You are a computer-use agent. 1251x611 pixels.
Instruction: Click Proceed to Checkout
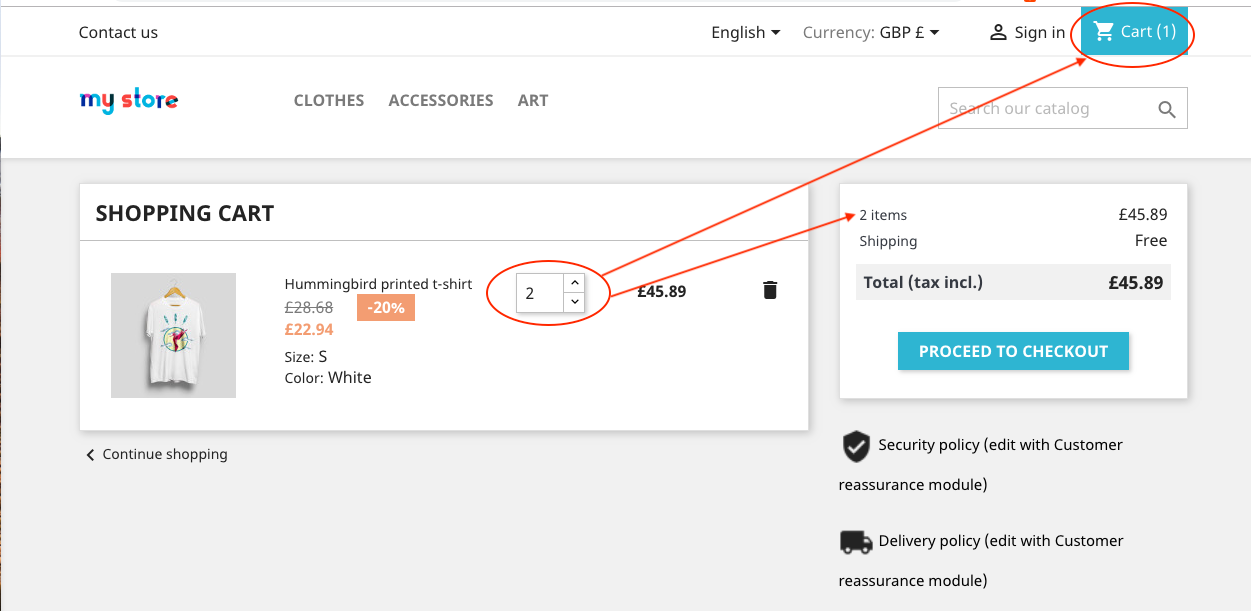tap(1012, 351)
